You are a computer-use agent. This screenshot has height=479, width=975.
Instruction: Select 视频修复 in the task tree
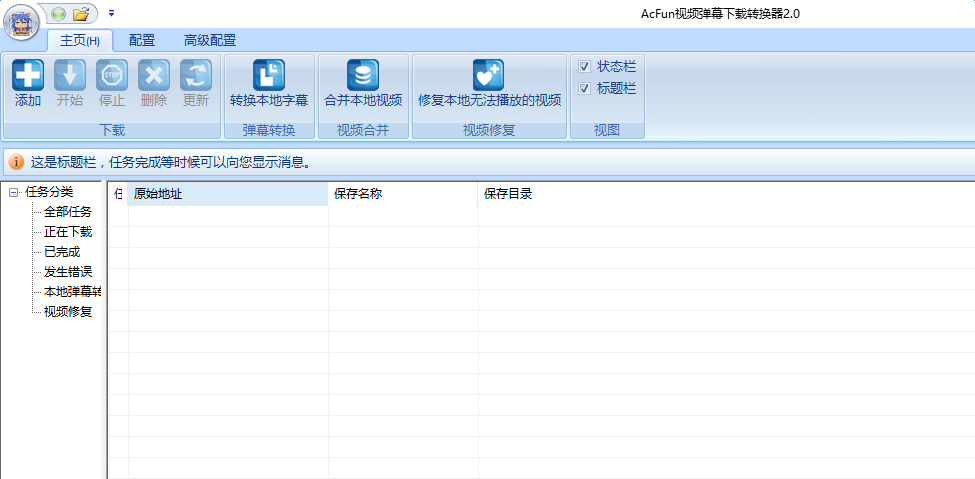click(x=68, y=312)
